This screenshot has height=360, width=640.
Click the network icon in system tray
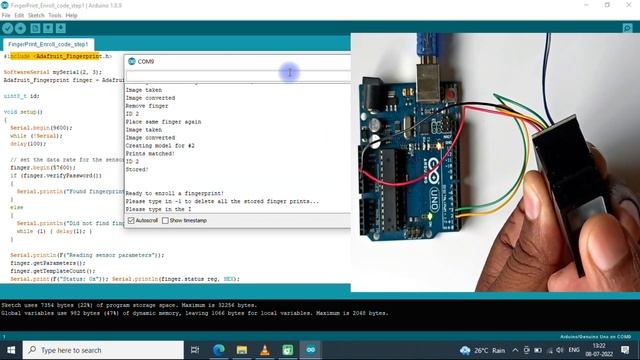(549, 350)
